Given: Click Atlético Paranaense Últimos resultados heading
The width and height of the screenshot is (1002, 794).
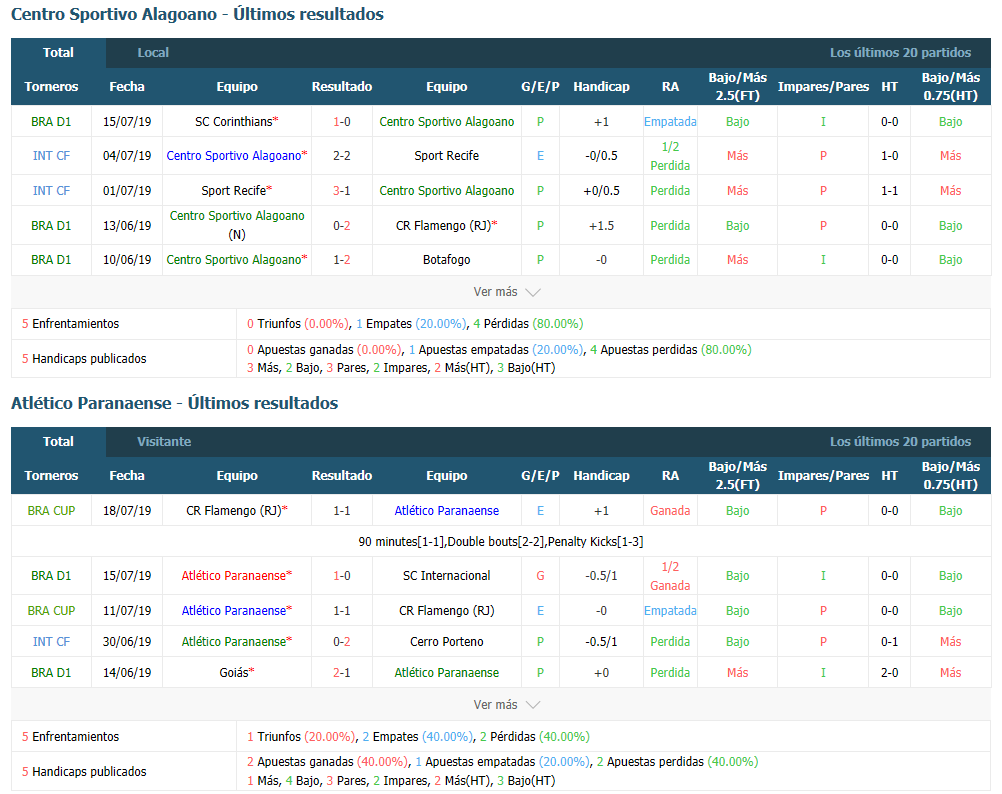Looking at the screenshot, I should tap(174, 404).
